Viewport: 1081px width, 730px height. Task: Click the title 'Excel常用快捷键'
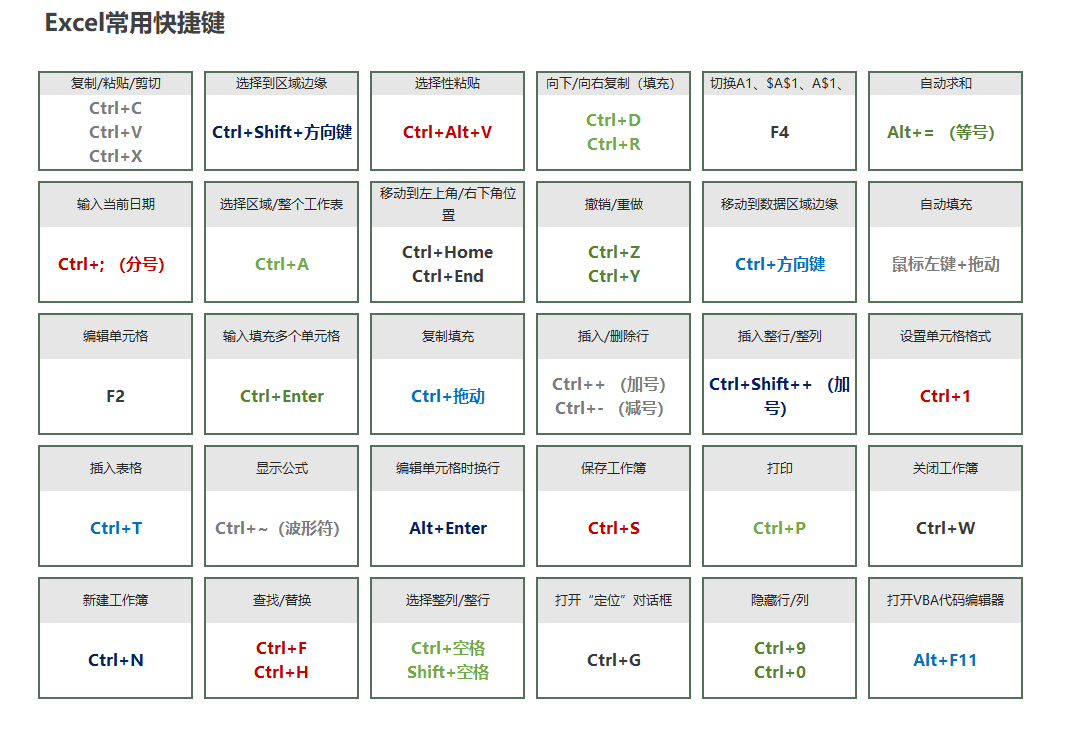point(135,23)
